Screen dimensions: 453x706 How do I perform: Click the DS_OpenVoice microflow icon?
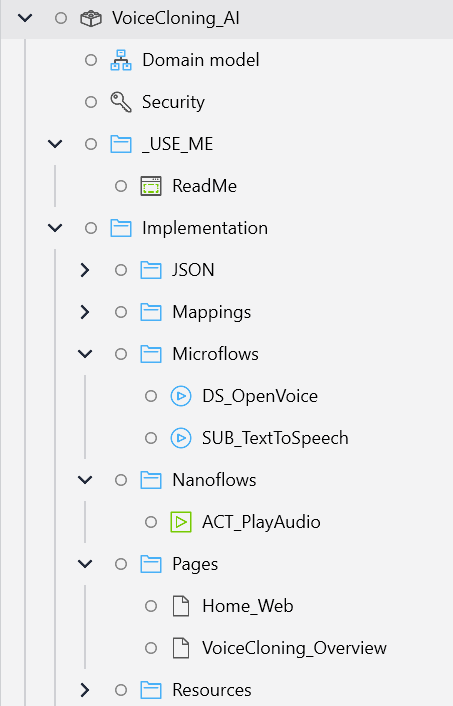pyautogui.click(x=181, y=396)
